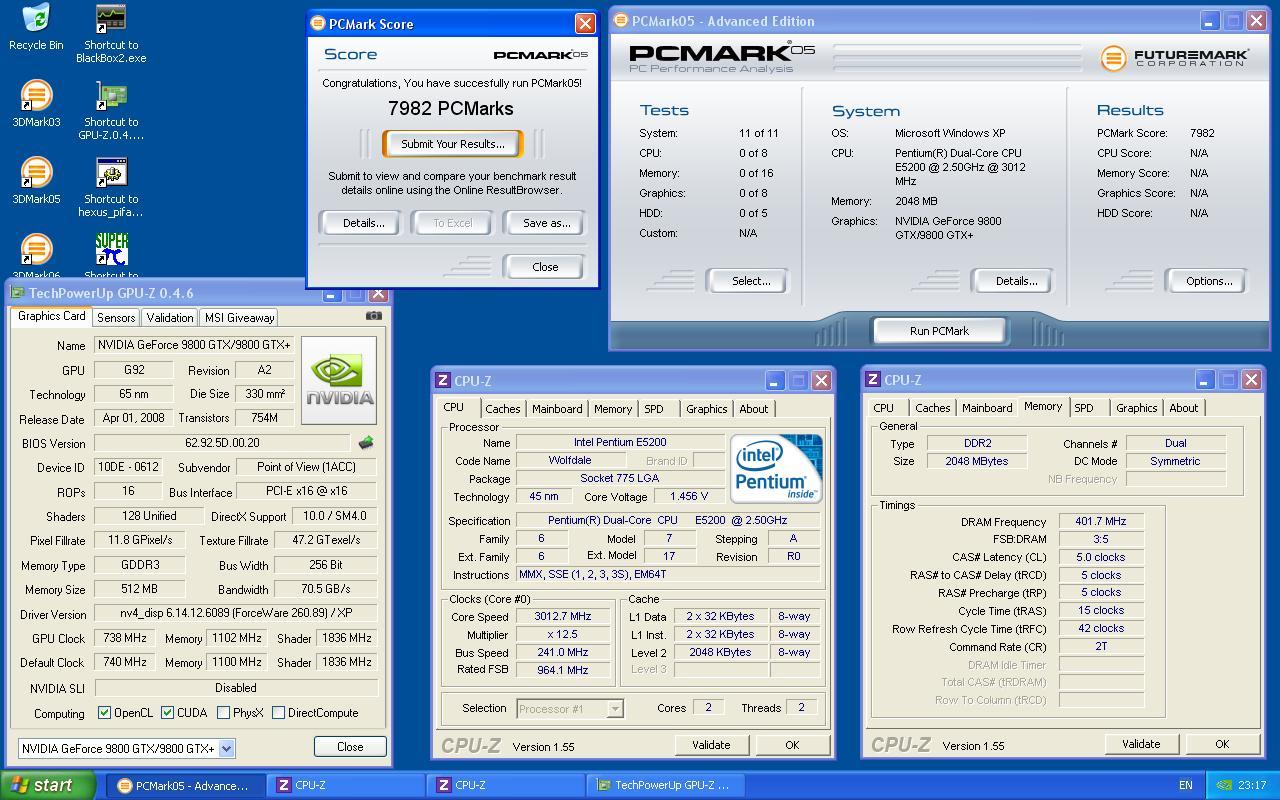
Task: Close the PCMark Score dialog via Close button
Action: 545,267
